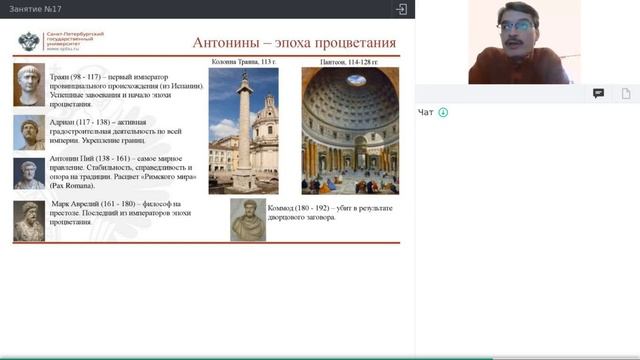
Task: Click the 'Занятие №17' title
Action: pos(35,9)
